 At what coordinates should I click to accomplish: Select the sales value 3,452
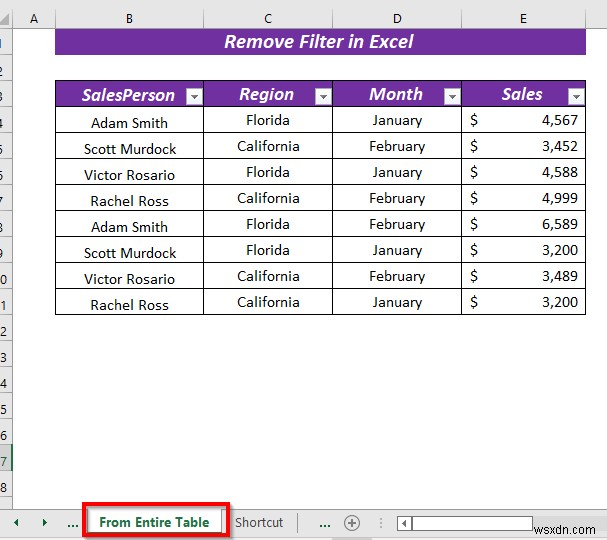[523, 146]
